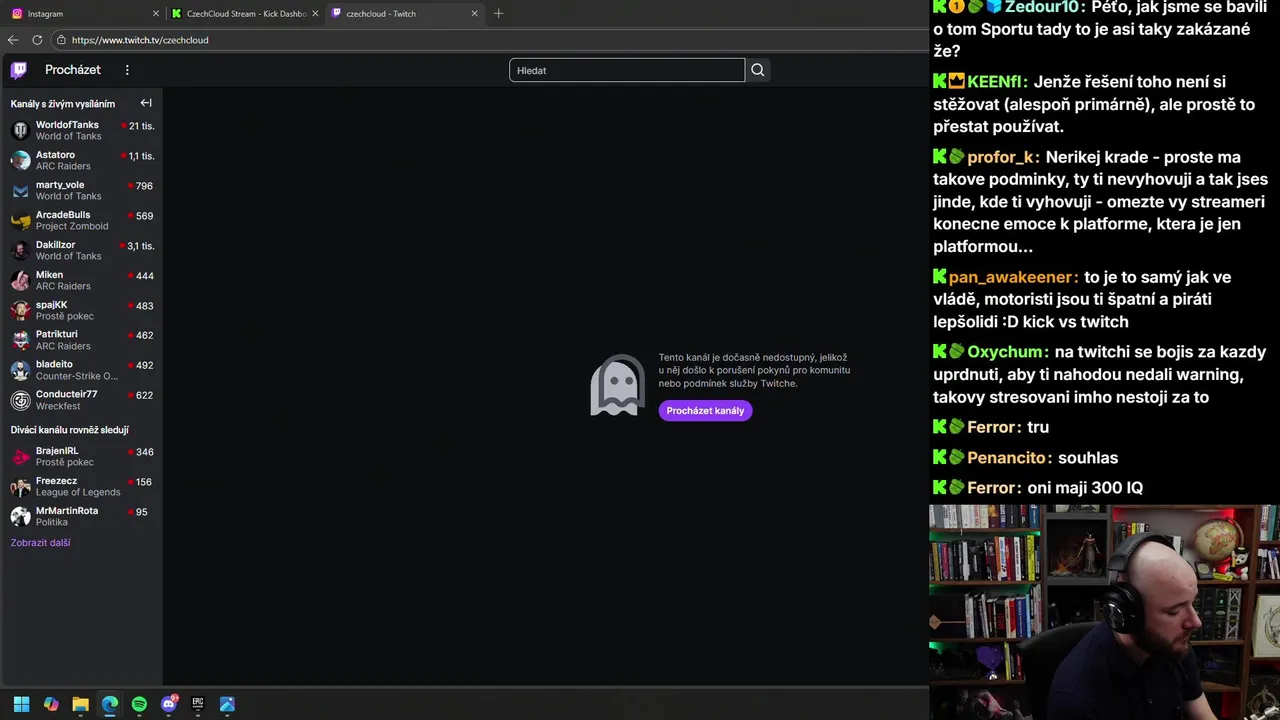Viewport: 1280px width, 720px height.
Task: Click the KEENfl username in chat
Action: [992, 82]
